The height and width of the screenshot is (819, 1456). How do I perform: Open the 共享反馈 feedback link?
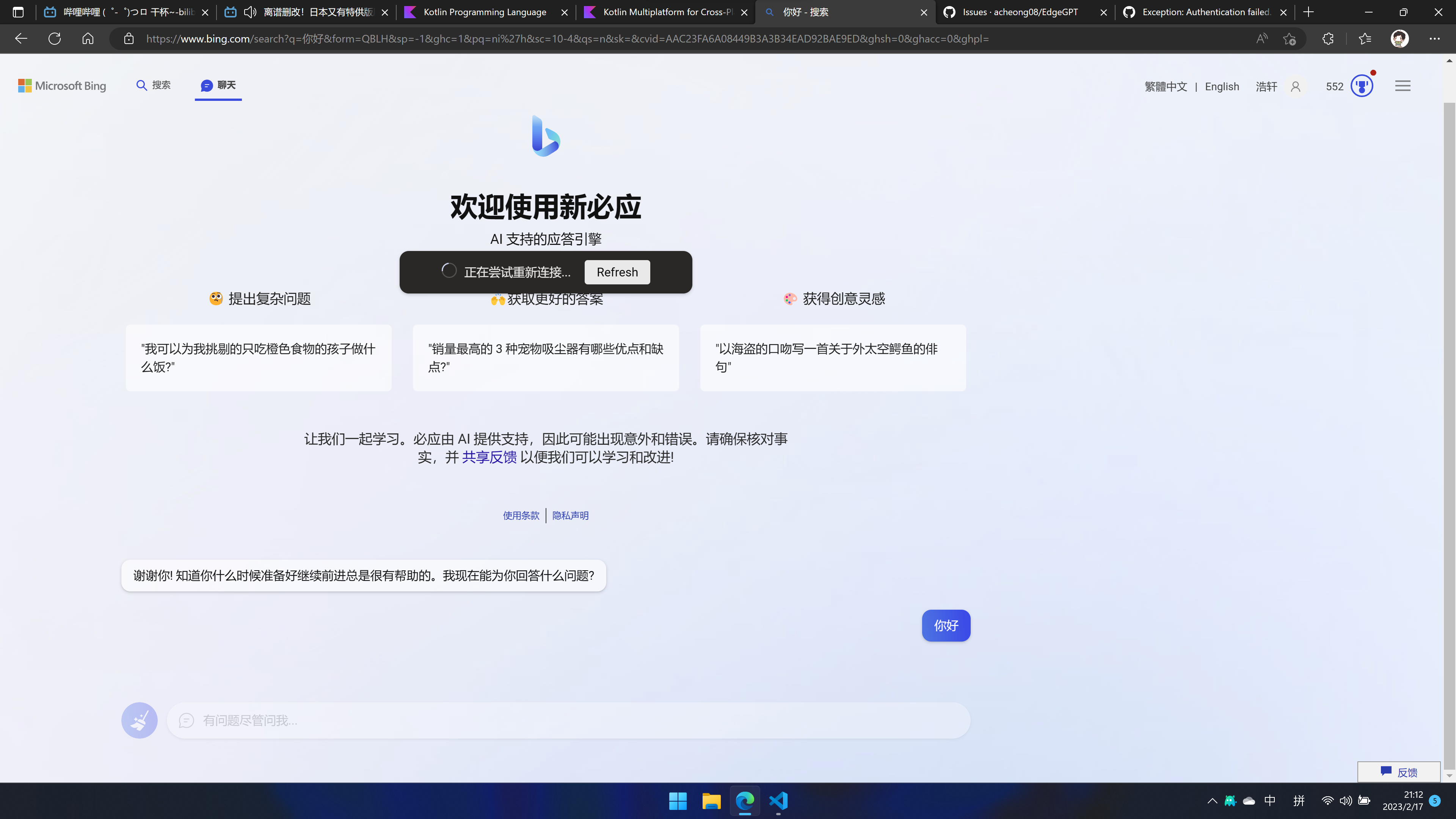pos(489,458)
